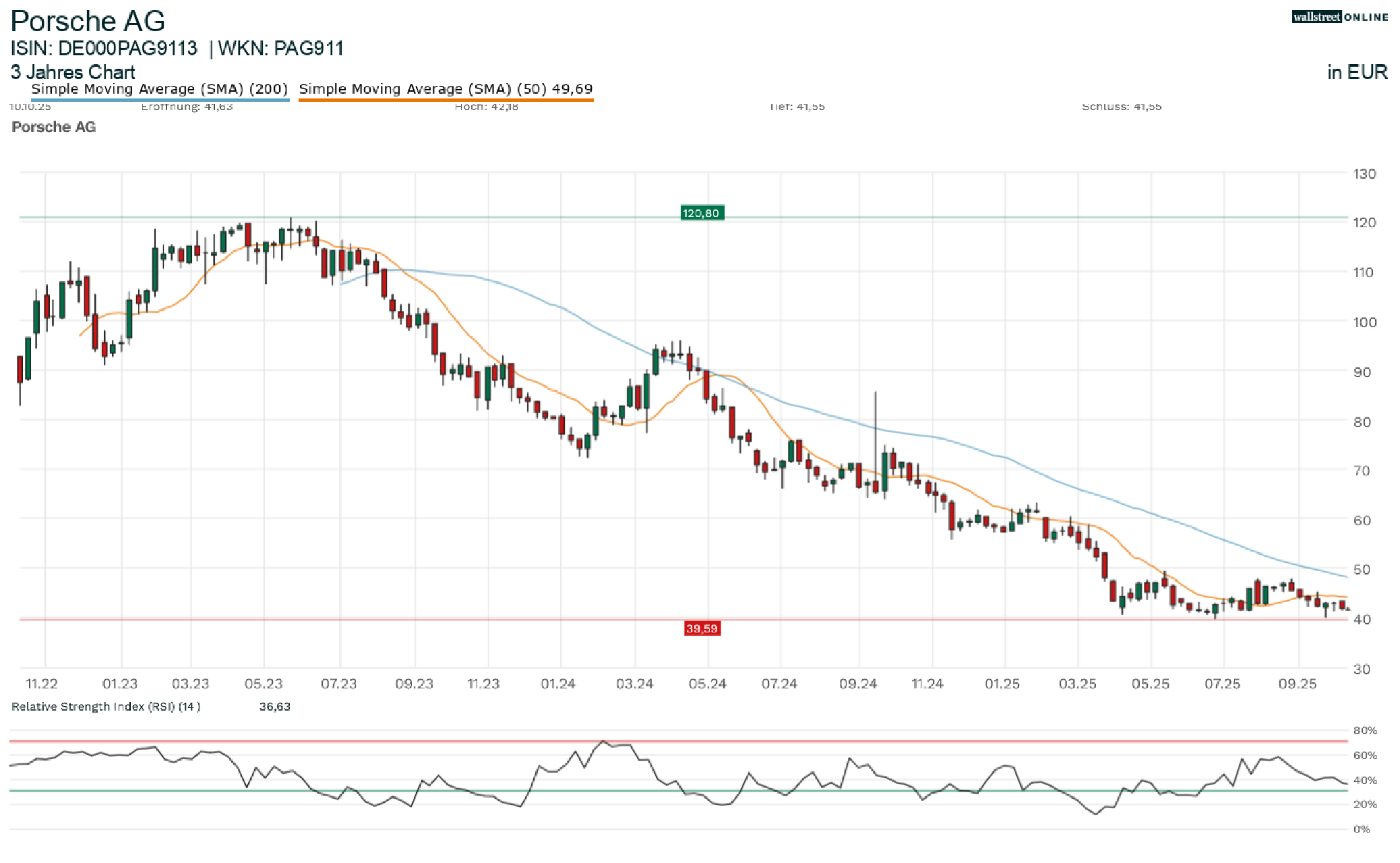Click the 11.22 date axis label
The image size is (1400, 863).
[x=42, y=684]
